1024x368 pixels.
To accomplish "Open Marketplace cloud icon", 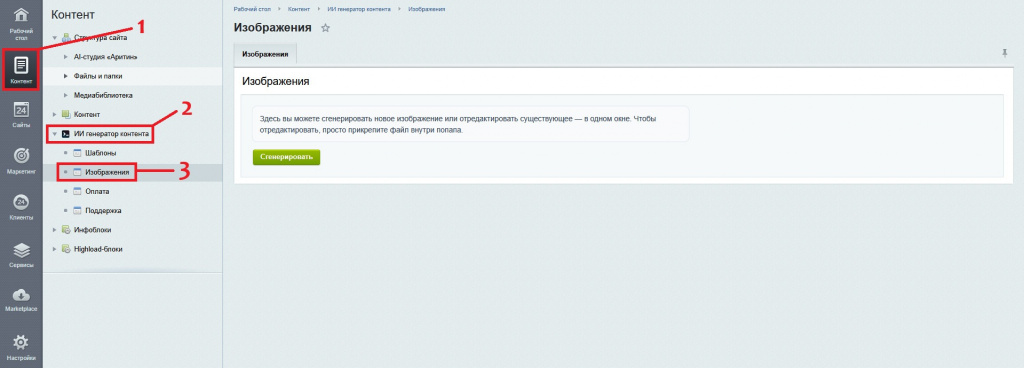I will (21, 295).
